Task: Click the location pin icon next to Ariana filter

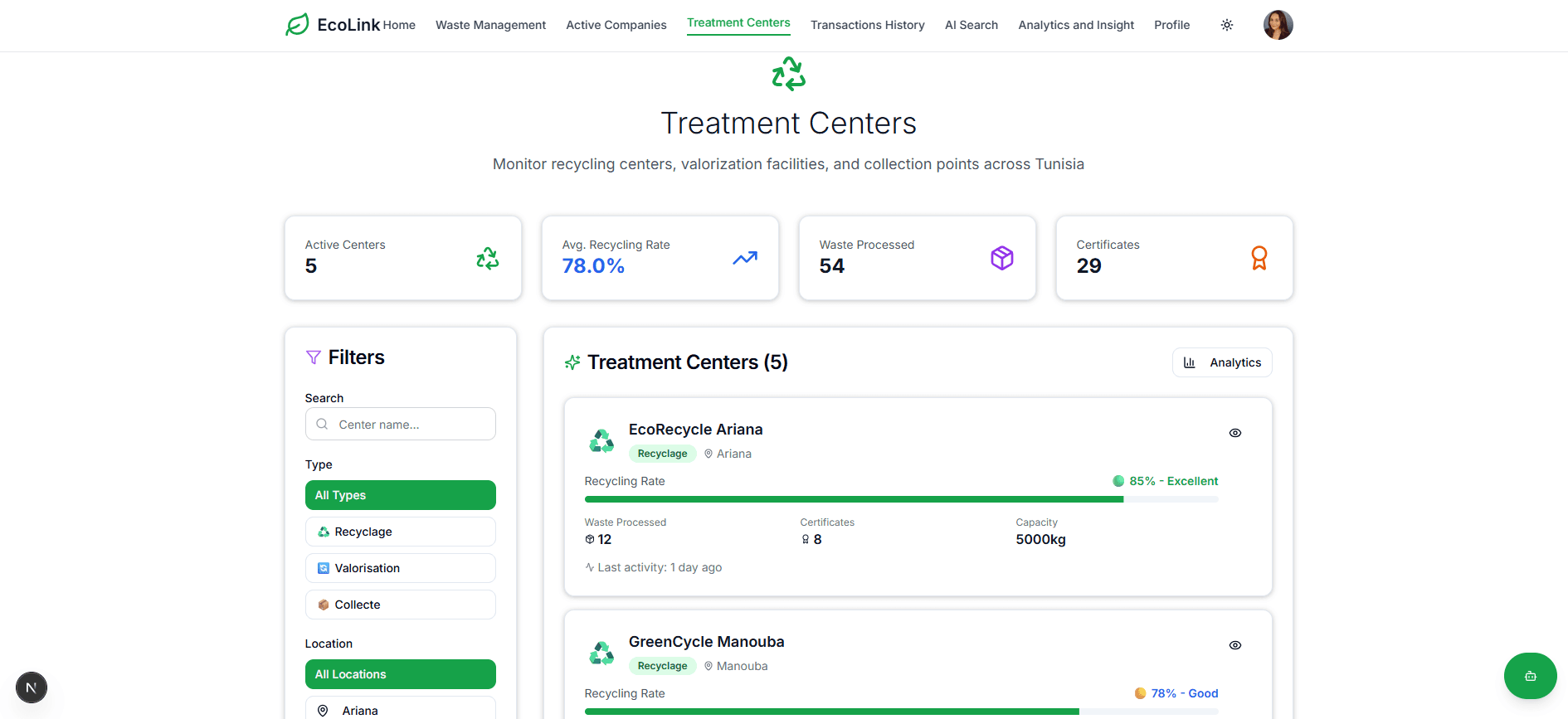Action: click(323, 711)
